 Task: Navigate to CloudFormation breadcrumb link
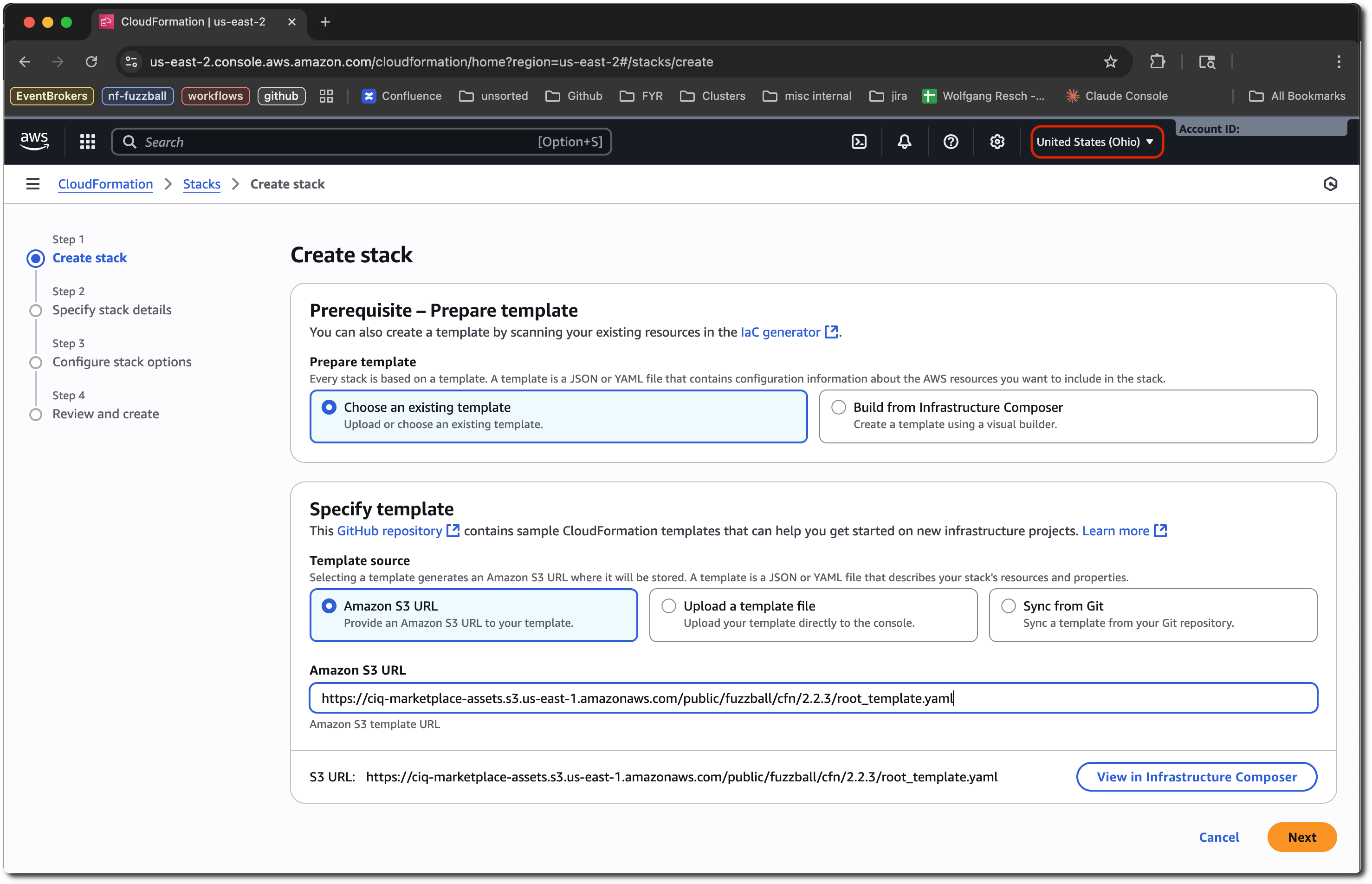105,184
